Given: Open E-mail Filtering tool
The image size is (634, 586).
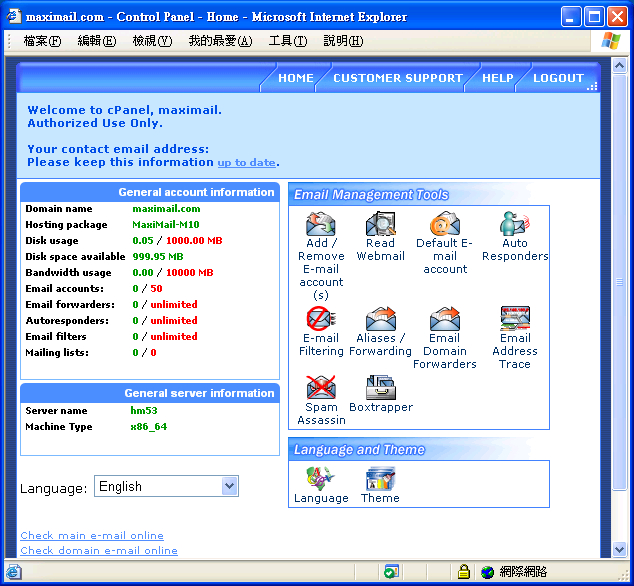Looking at the screenshot, I should [321, 319].
